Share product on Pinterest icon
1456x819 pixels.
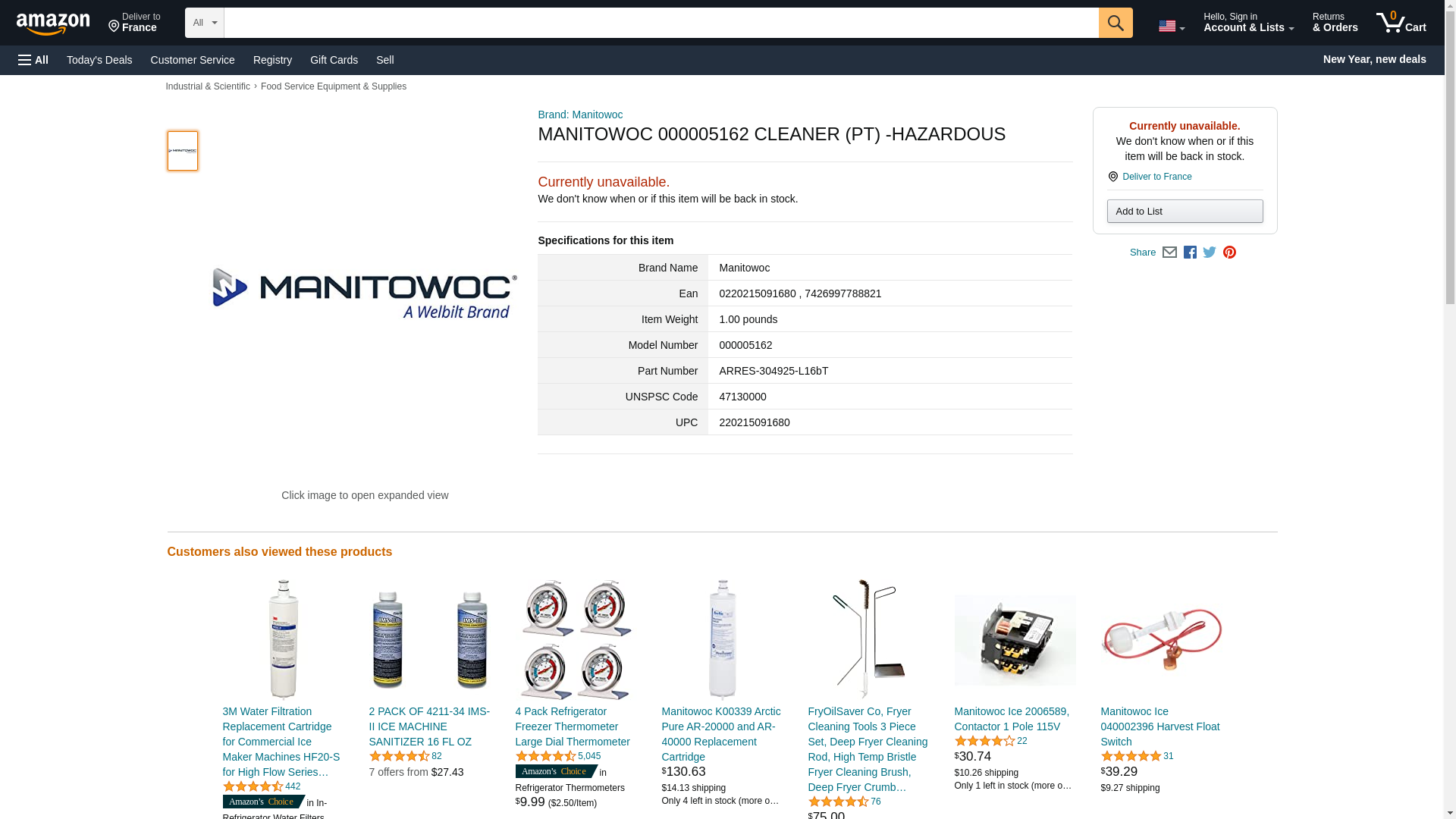(x=1229, y=253)
